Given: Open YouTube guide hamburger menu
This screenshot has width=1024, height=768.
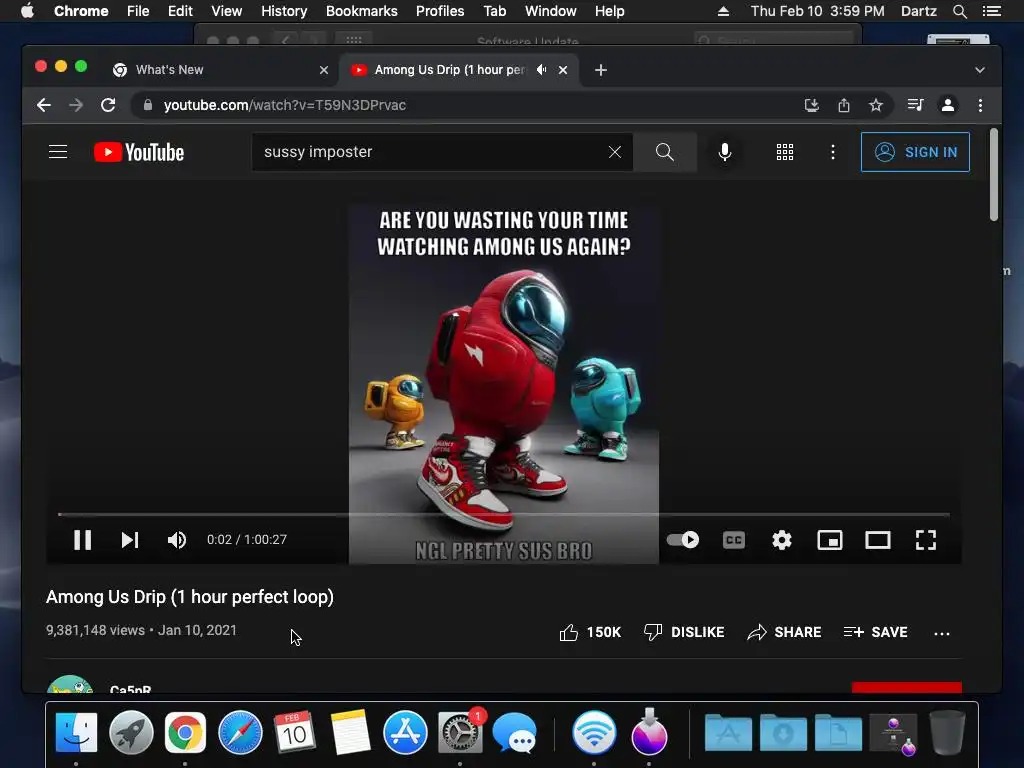Looking at the screenshot, I should [58, 152].
